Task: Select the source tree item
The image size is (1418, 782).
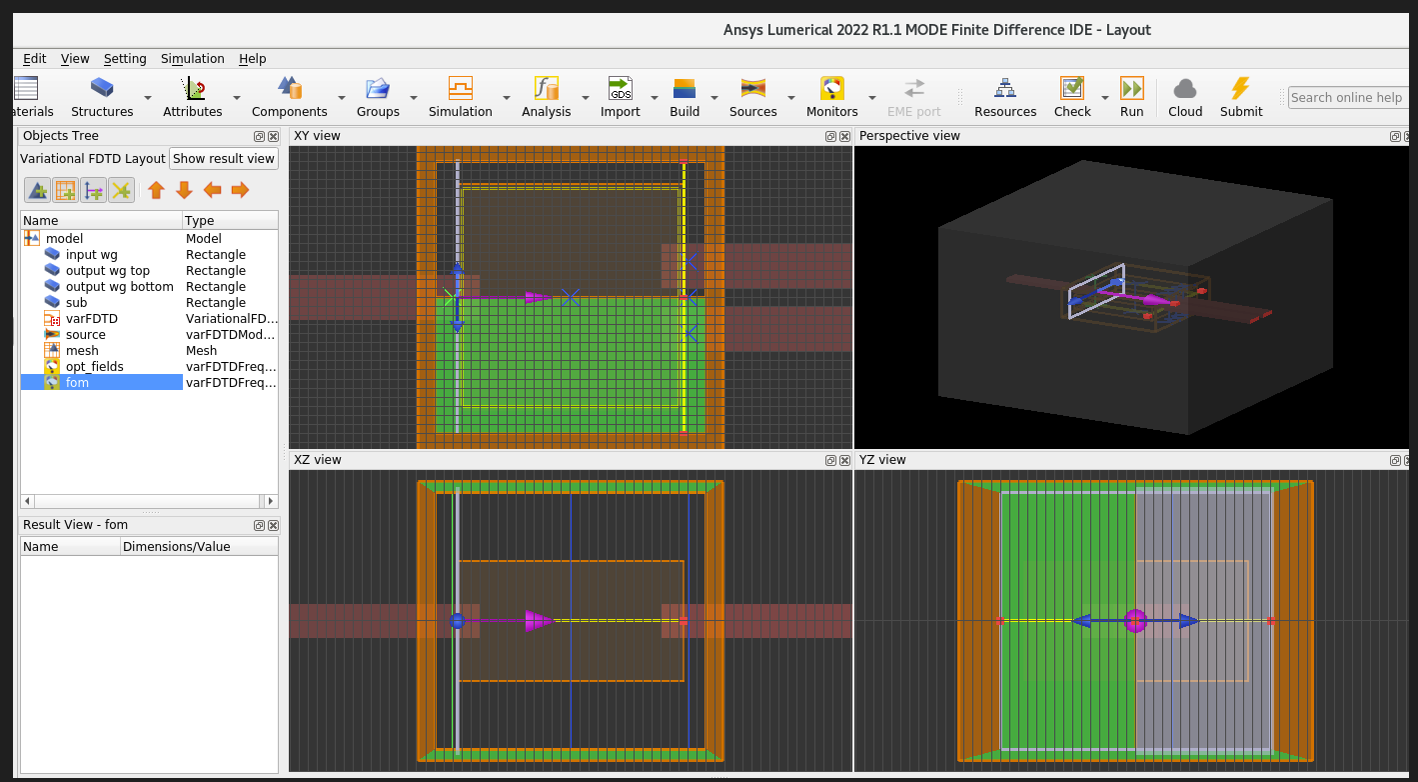Action: click(85, 334)
